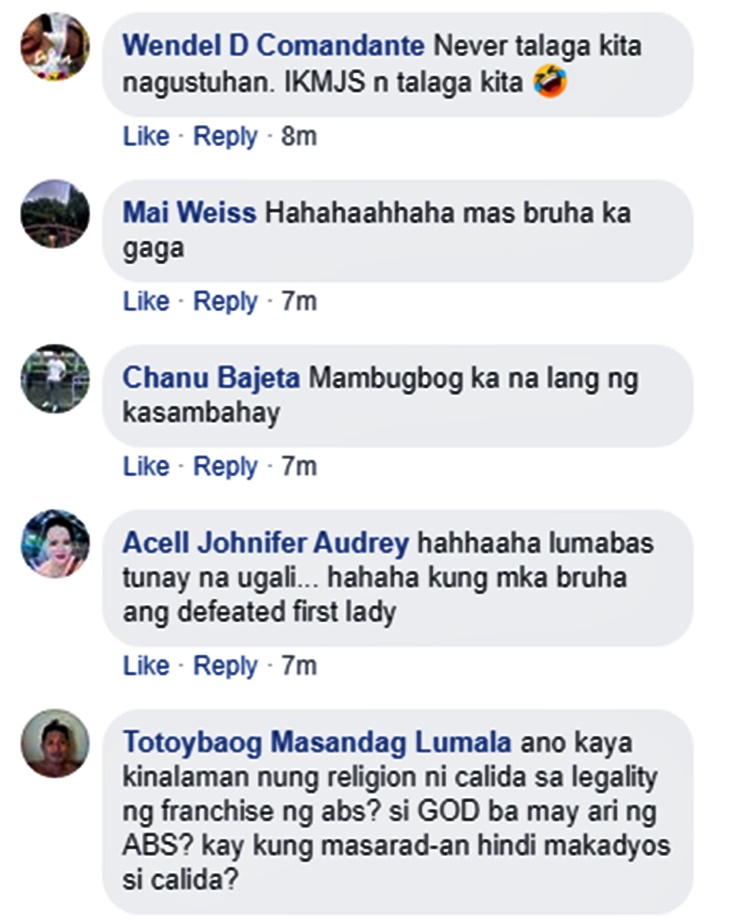Visit Acell Johnifer Audrey's name link

tap(265, 543)
